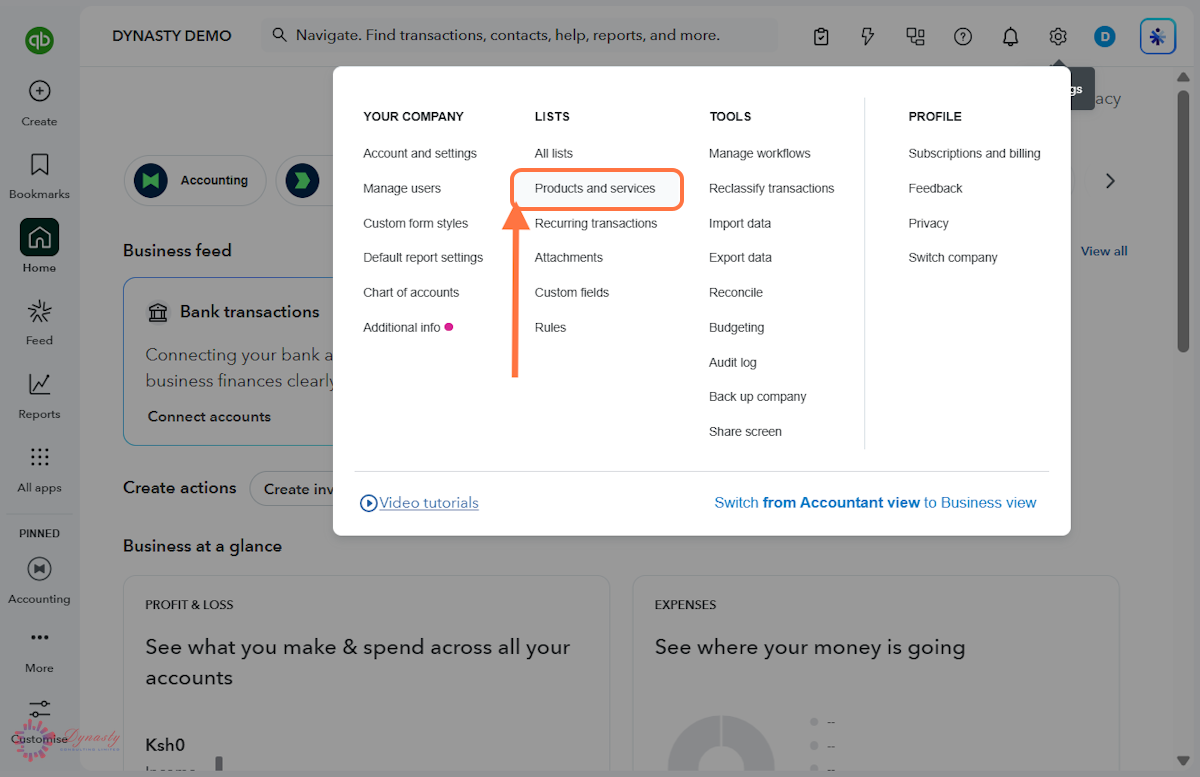The image size is (1200, 777).
Task: Open the Intuit Assist sparkle icon
Action: (x=1158, y=37)
